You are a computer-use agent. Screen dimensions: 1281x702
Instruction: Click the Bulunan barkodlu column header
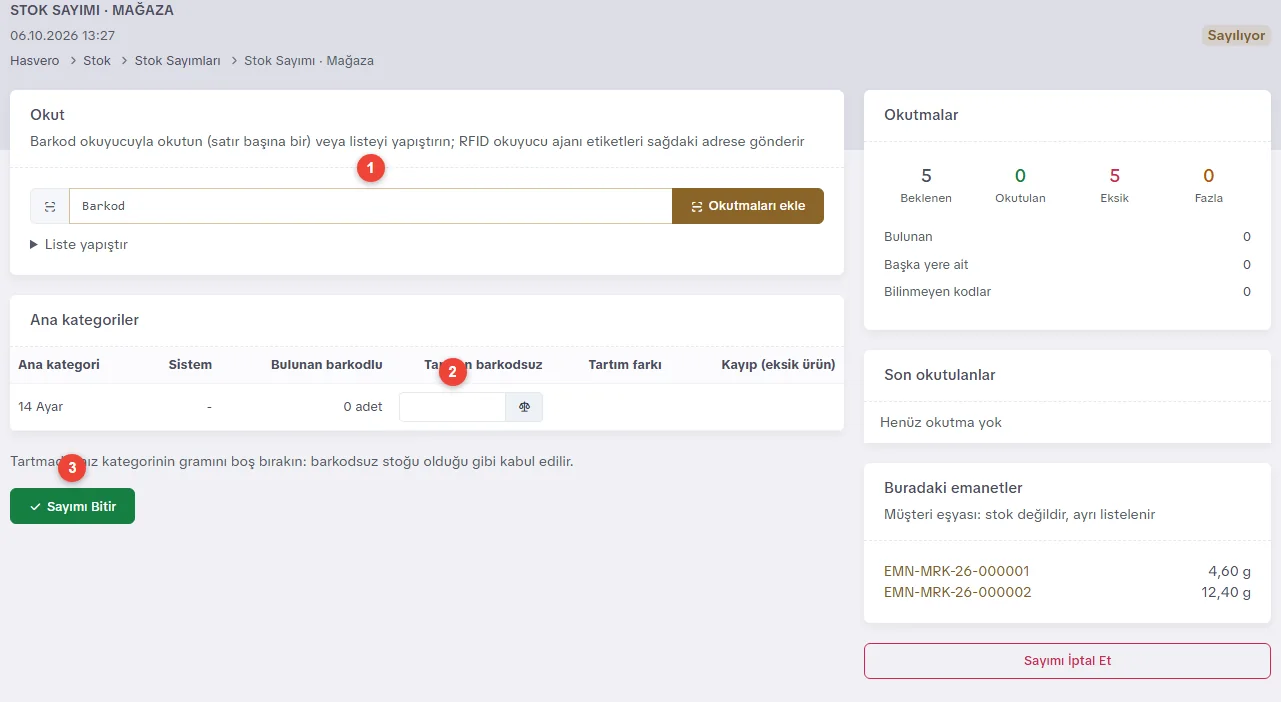coord(327,365)
